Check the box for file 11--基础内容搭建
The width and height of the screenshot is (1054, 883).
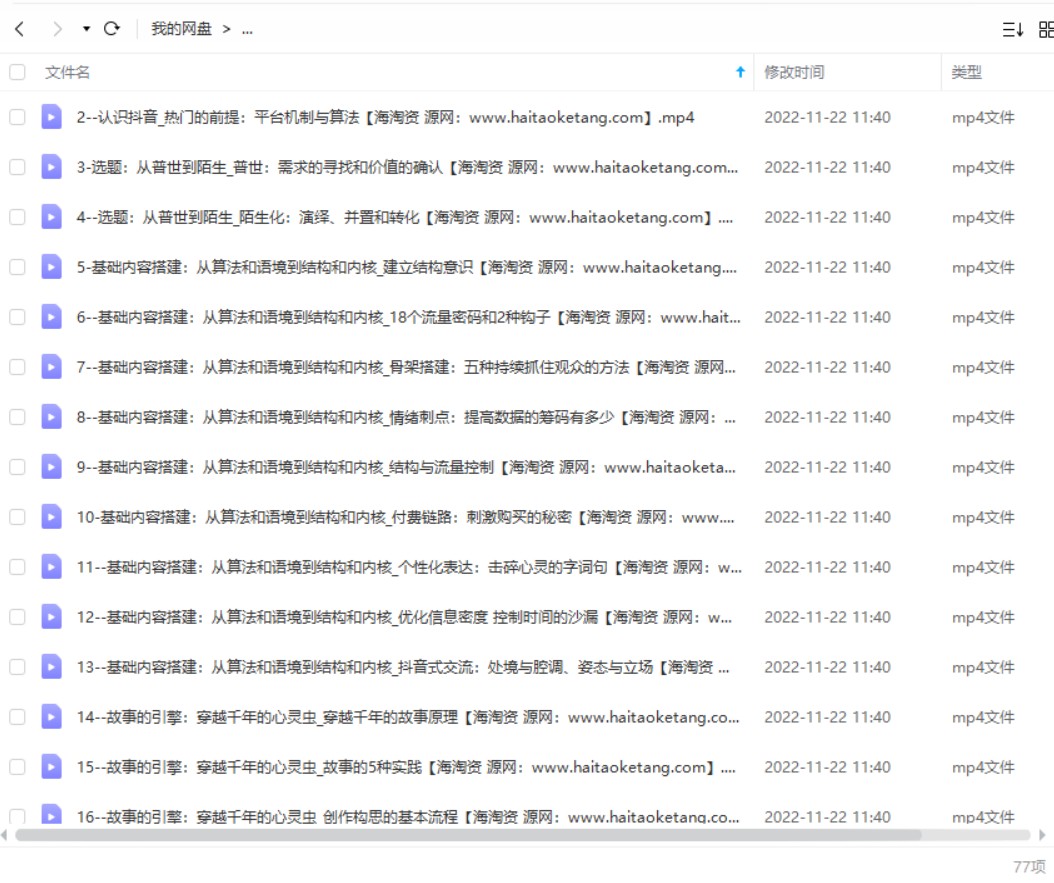click(17, 566)
